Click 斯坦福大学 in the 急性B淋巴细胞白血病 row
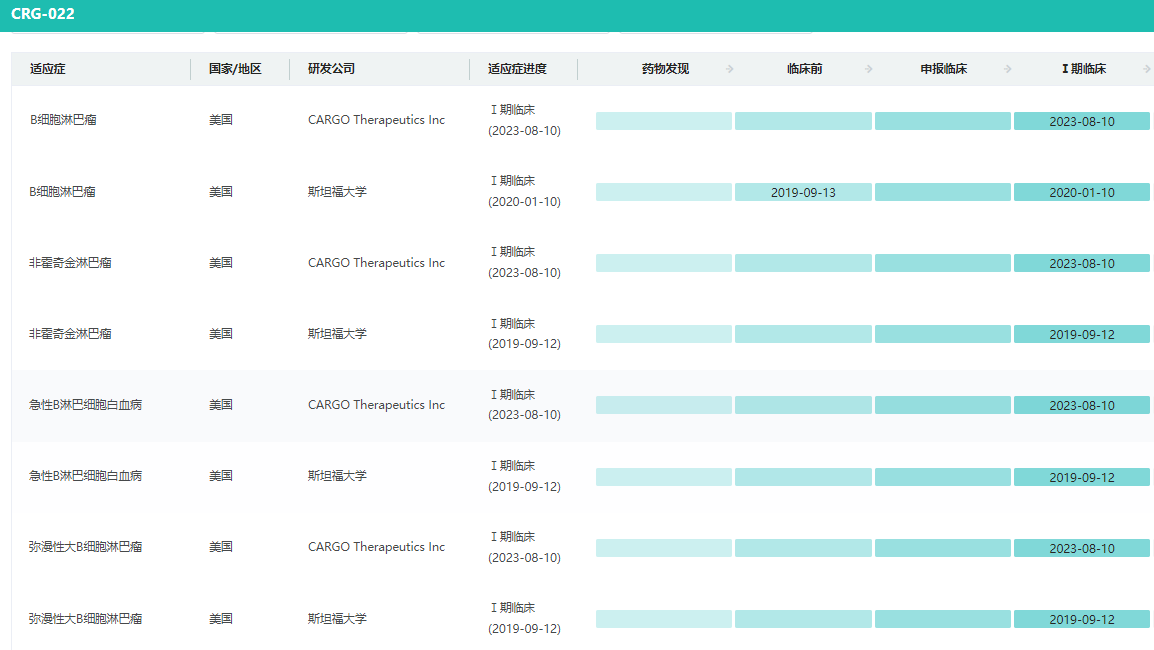1154x650 pixels. coord(337,476)
